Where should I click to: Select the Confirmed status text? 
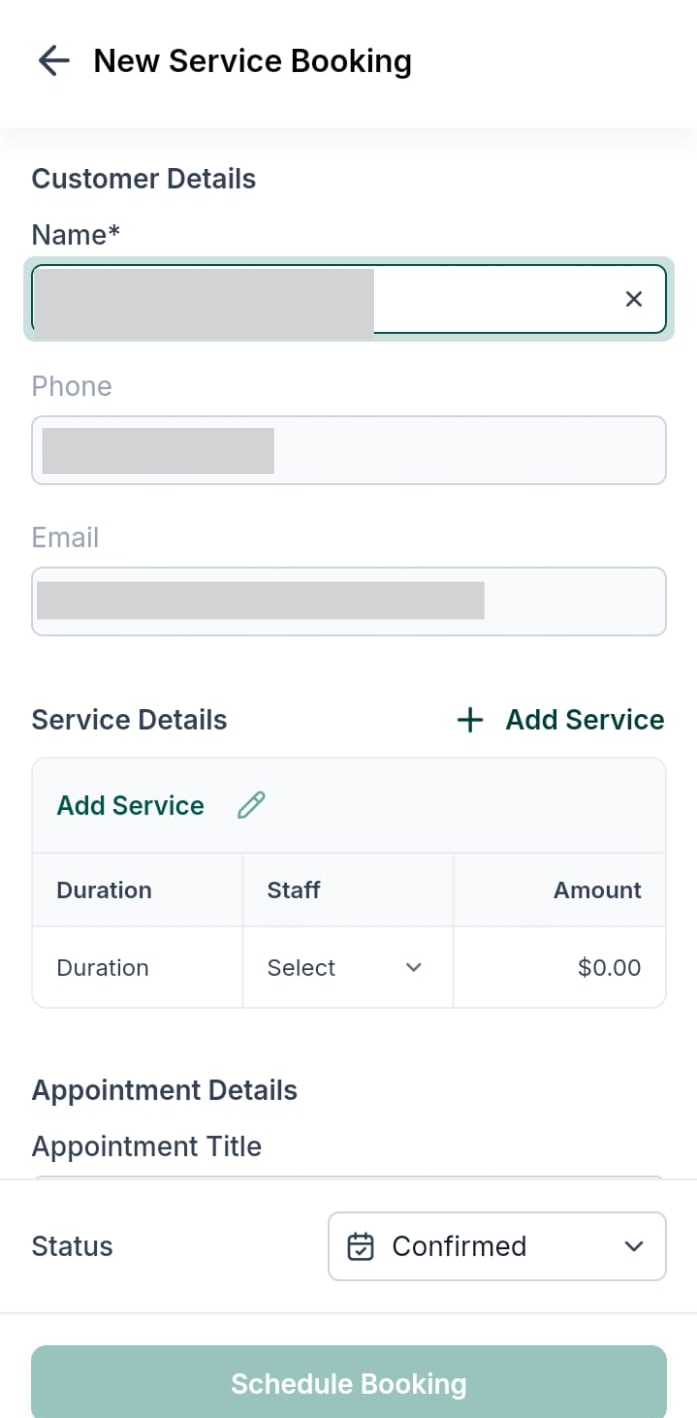coord(459,1246)
